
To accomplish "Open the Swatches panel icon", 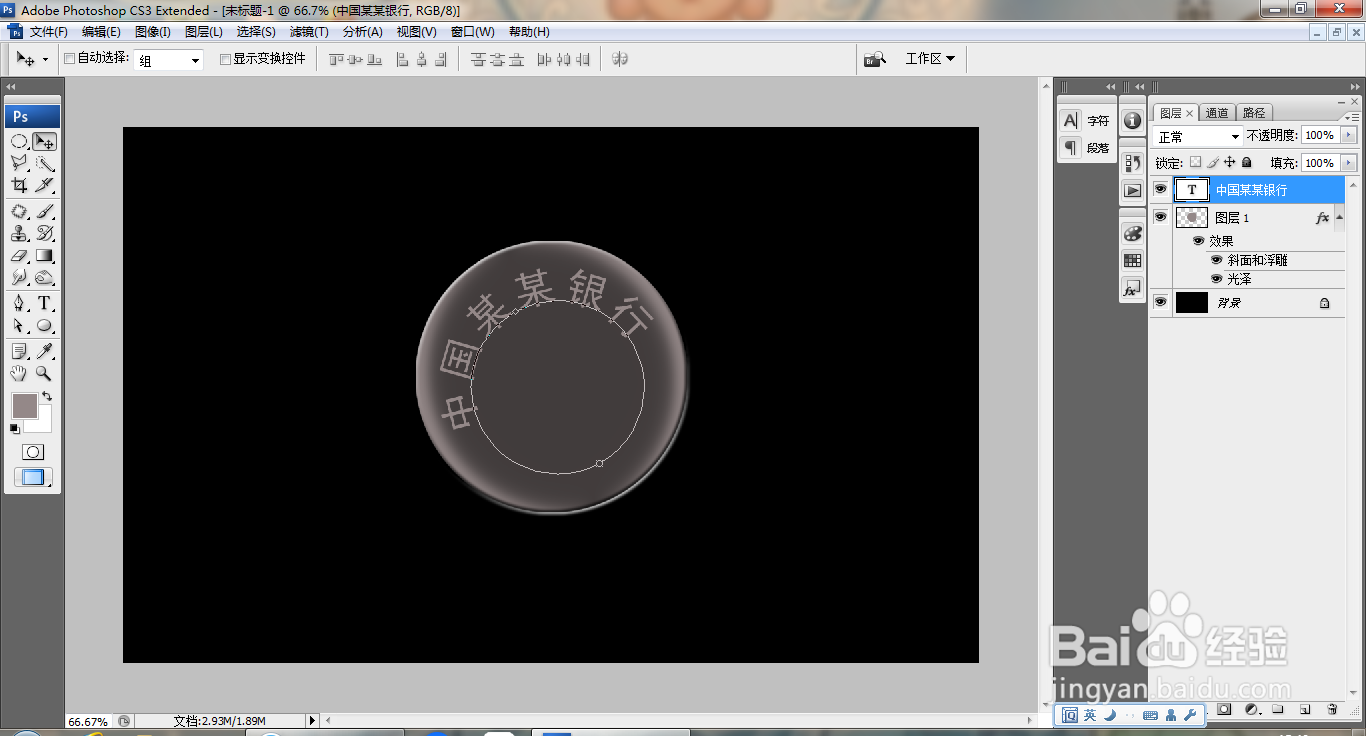I will (1132, 260).
